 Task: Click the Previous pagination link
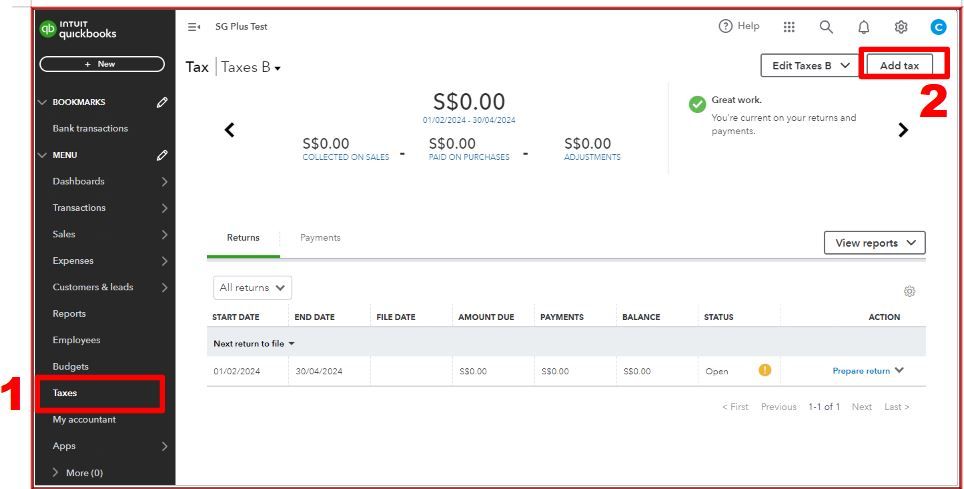(x=779, y=407)
